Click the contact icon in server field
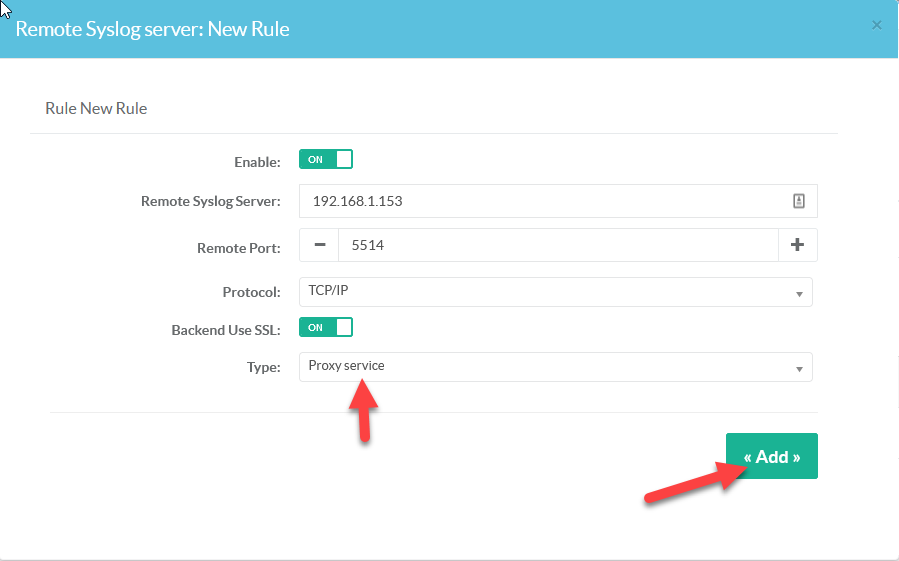 798,201
